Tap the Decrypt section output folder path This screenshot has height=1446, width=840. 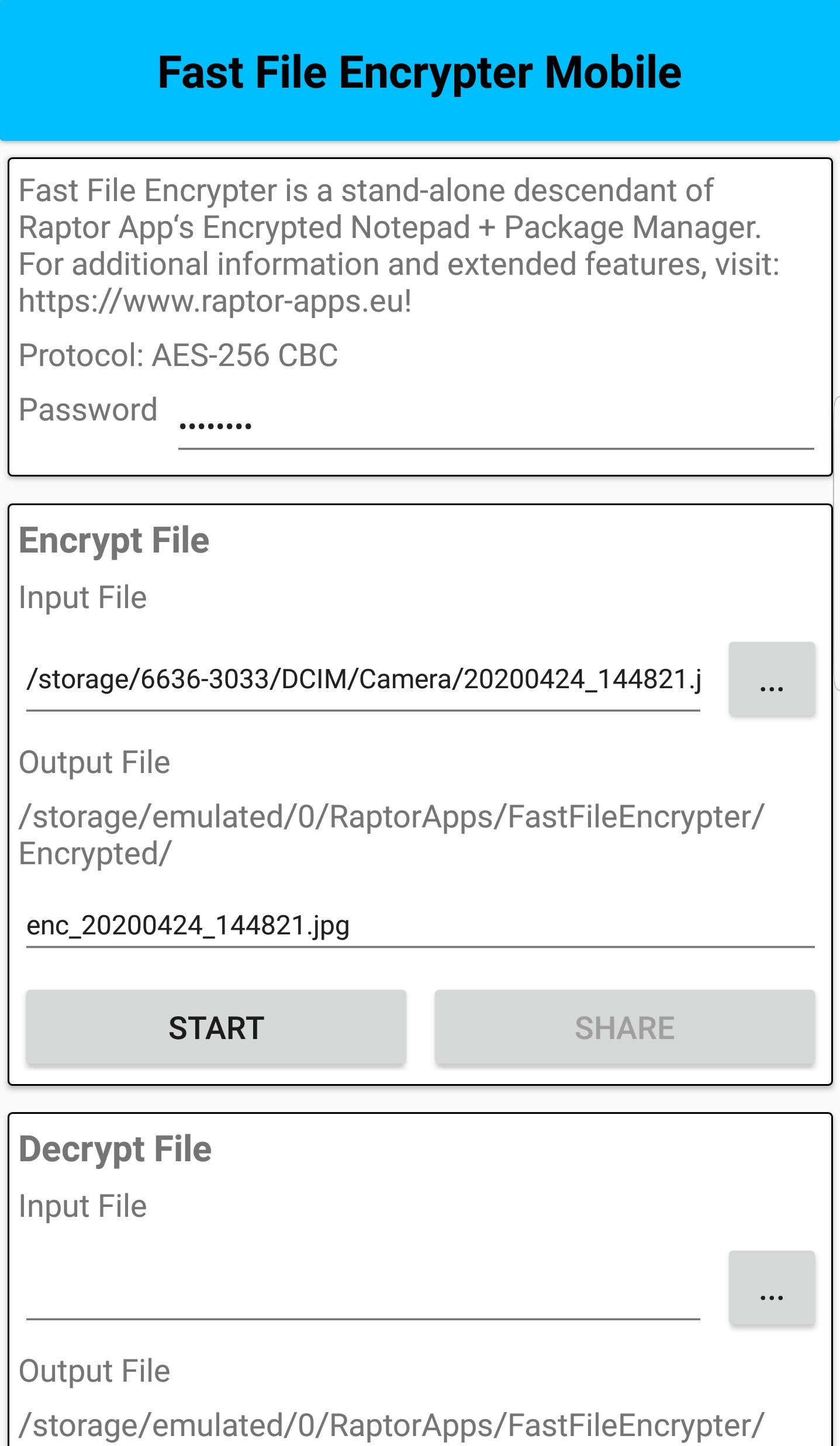tap(390, 1426)
